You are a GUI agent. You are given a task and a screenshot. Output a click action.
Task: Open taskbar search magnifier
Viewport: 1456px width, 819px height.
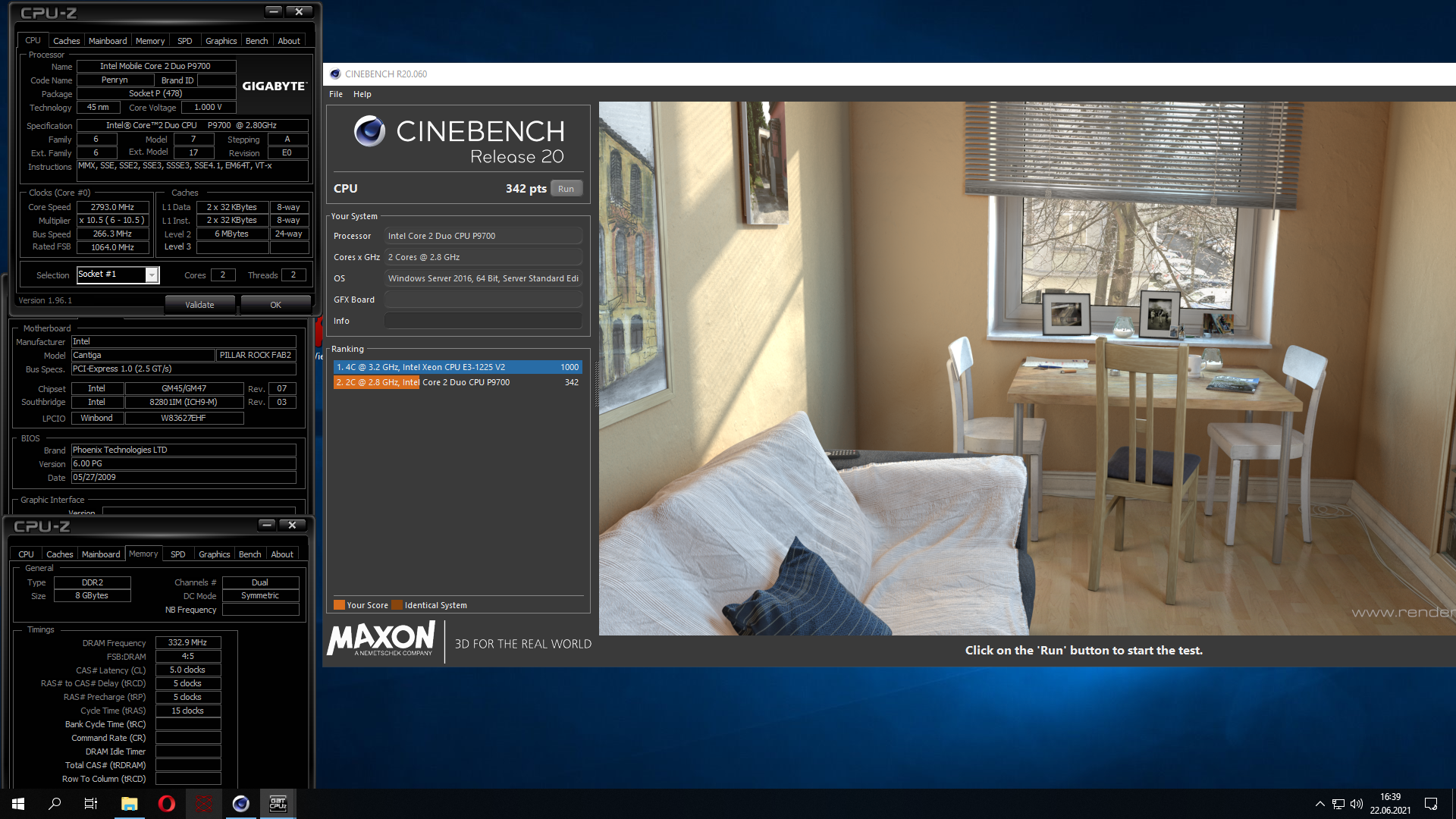coord(55,804)
